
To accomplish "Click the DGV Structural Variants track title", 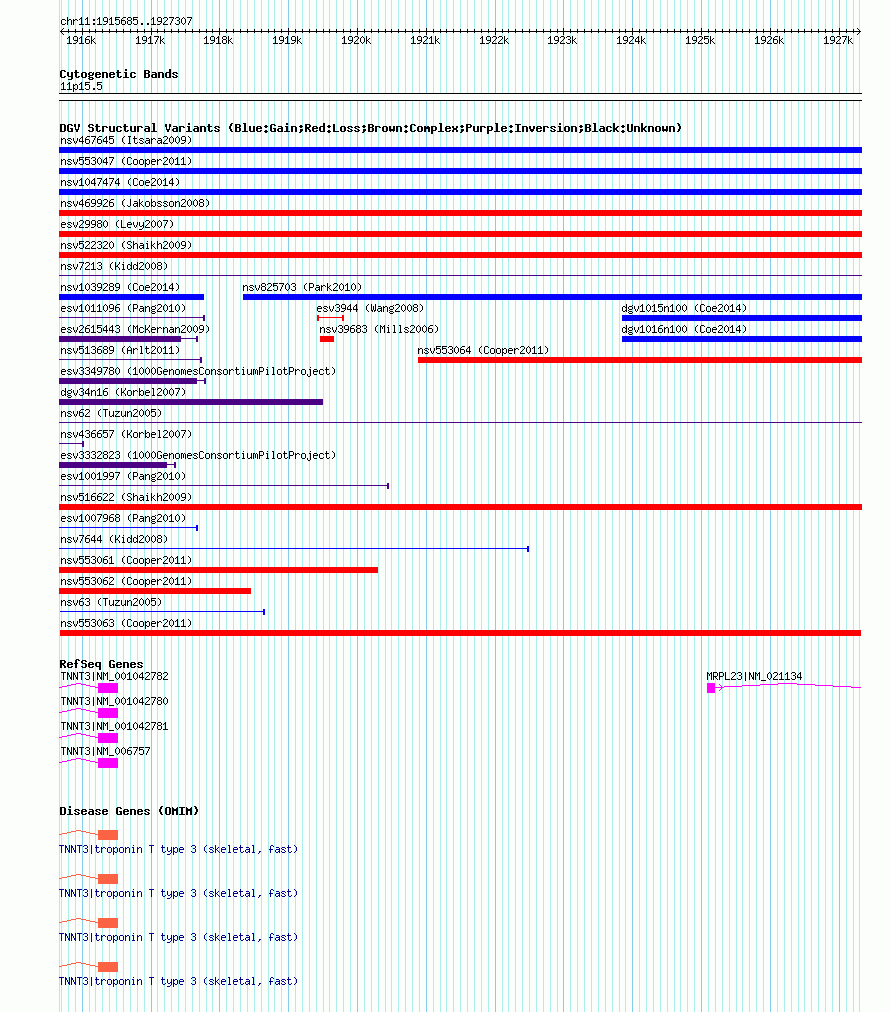I will pos(370,128).
